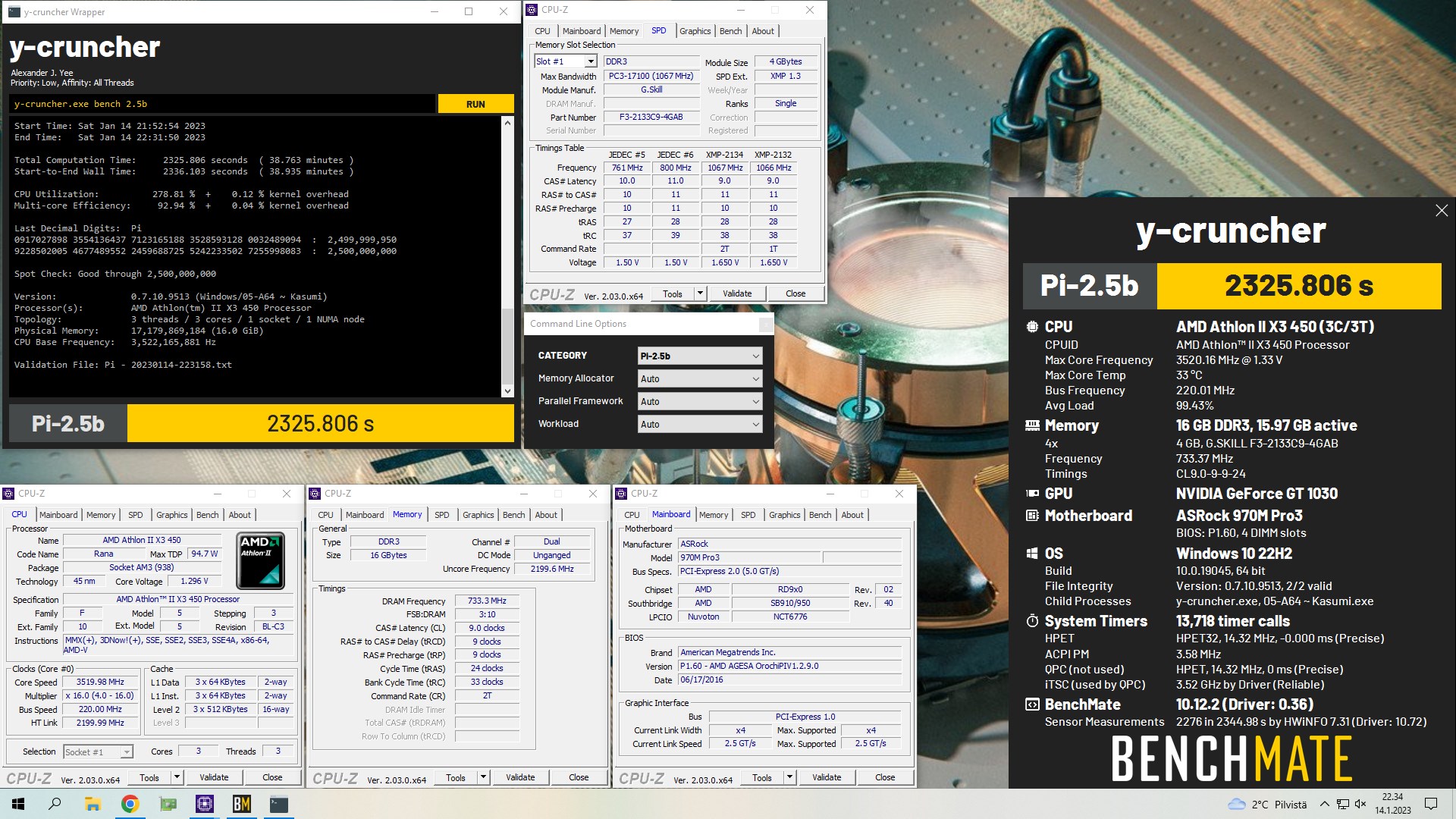Viewport: 1456px width, 819px height.
Task: Open the Workload dropdown
Action: point(700,424)
